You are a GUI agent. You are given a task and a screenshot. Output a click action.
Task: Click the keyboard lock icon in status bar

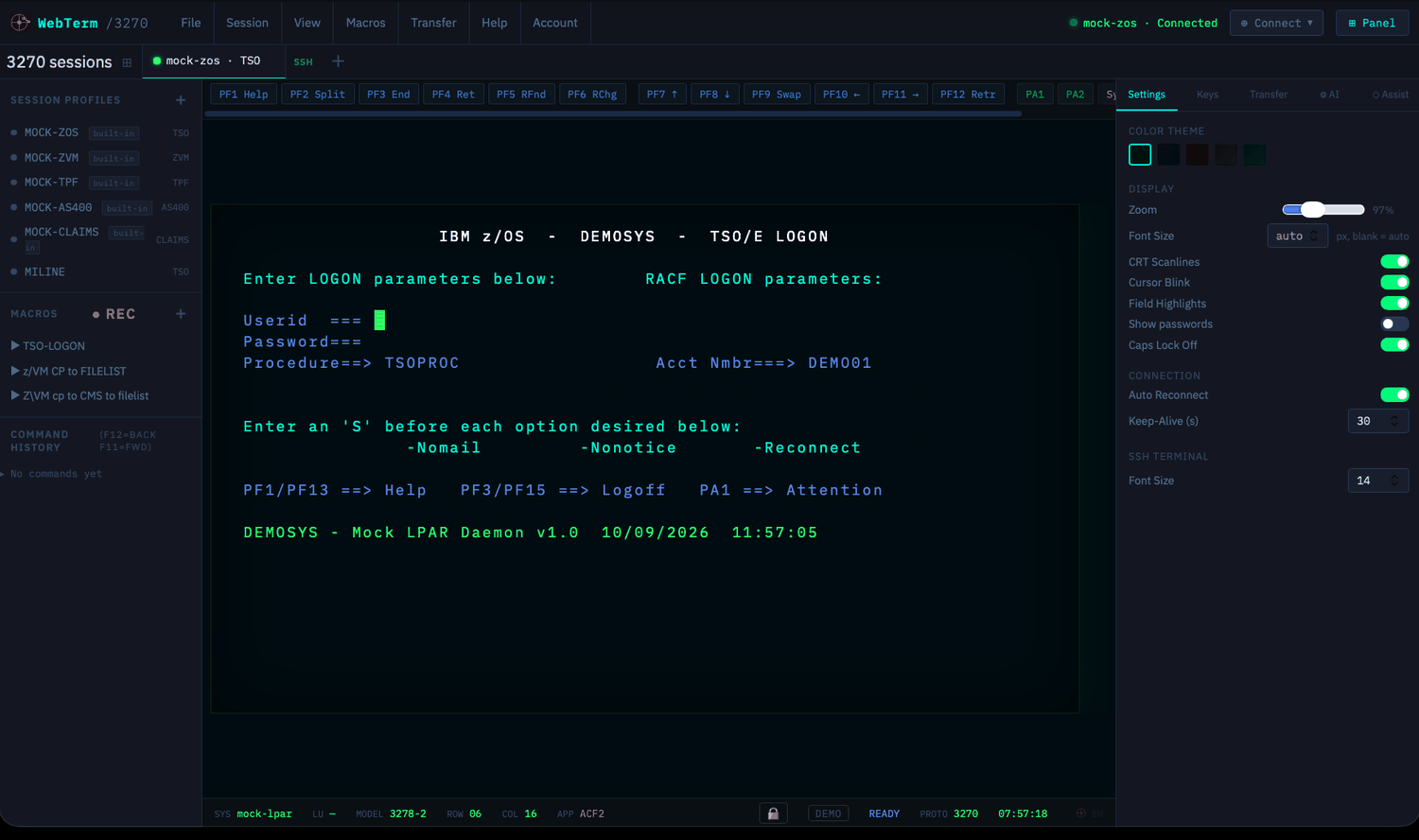click(x=773, y=814)
